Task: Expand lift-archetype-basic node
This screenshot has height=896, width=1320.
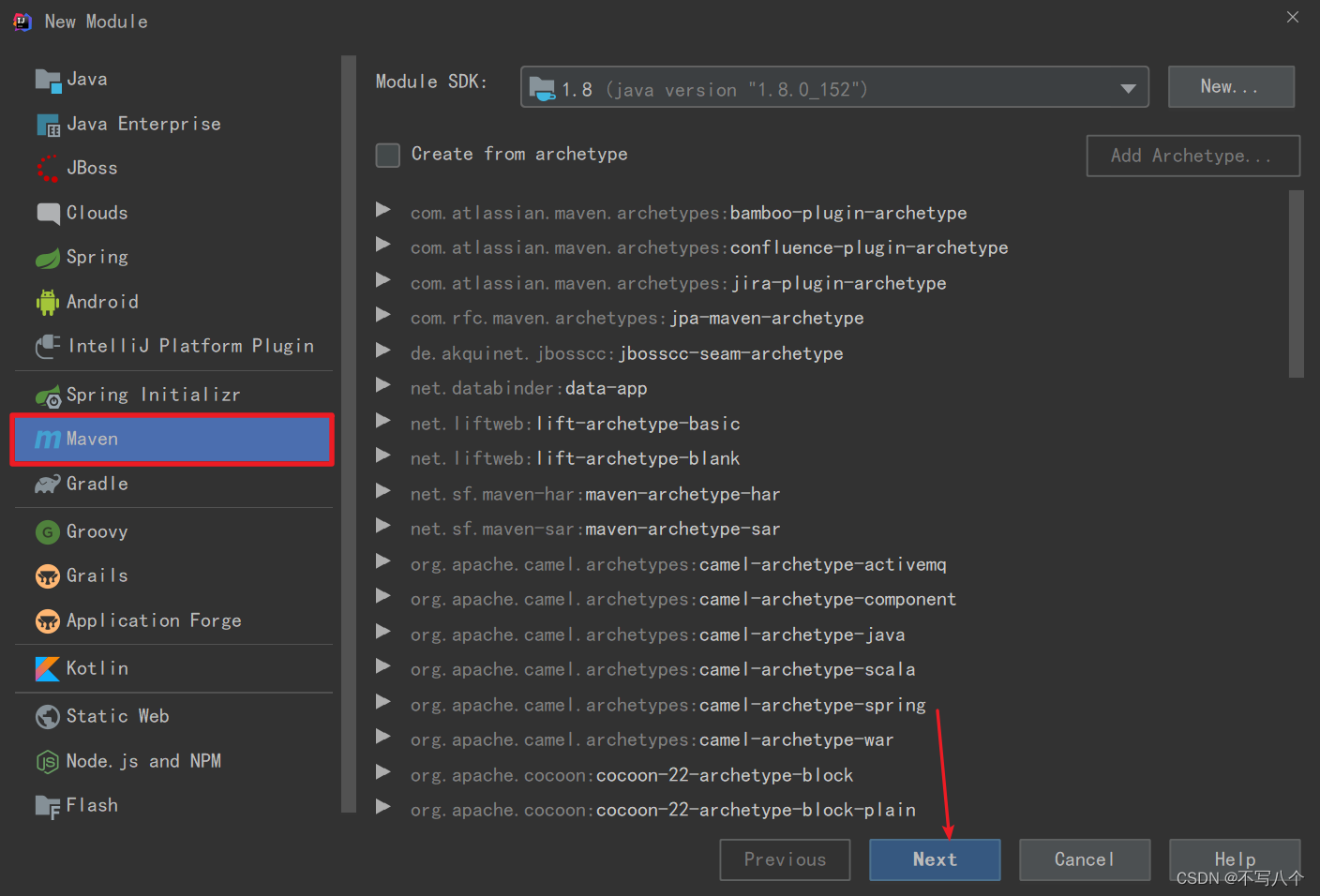Action: [x=382, y=420]
